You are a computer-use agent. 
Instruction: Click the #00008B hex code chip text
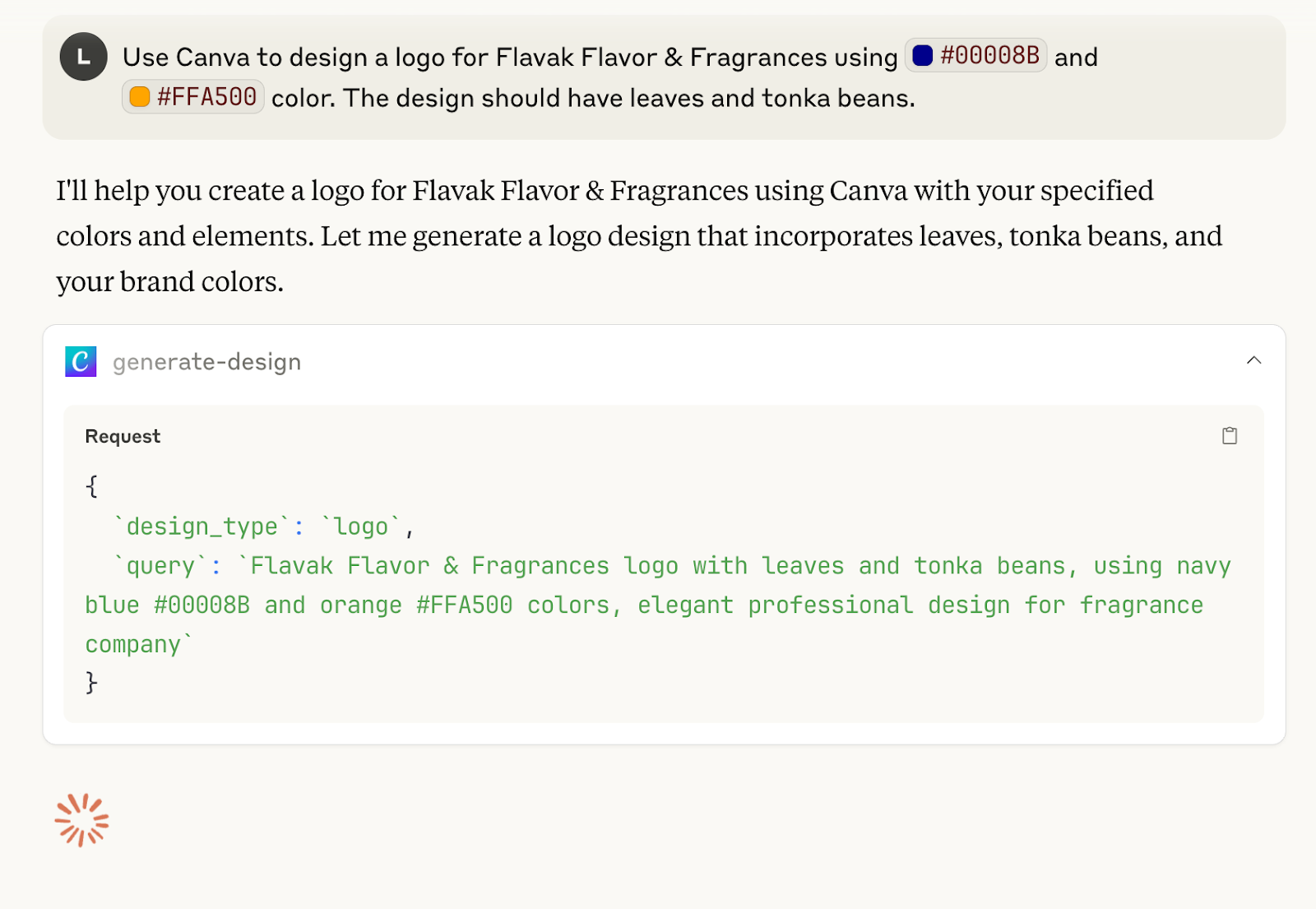pos(990,55)
